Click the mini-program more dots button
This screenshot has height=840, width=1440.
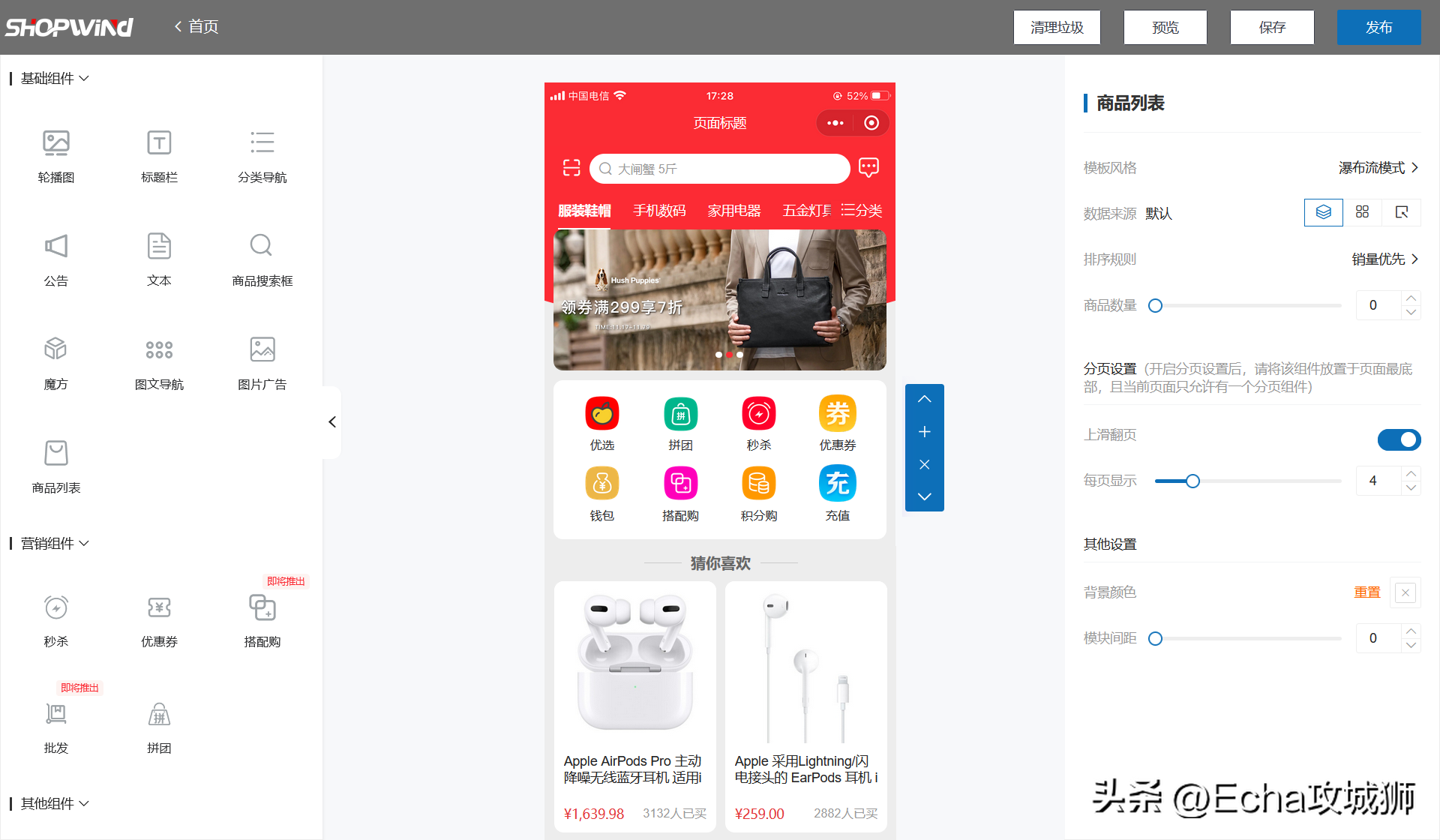(835, 123)
